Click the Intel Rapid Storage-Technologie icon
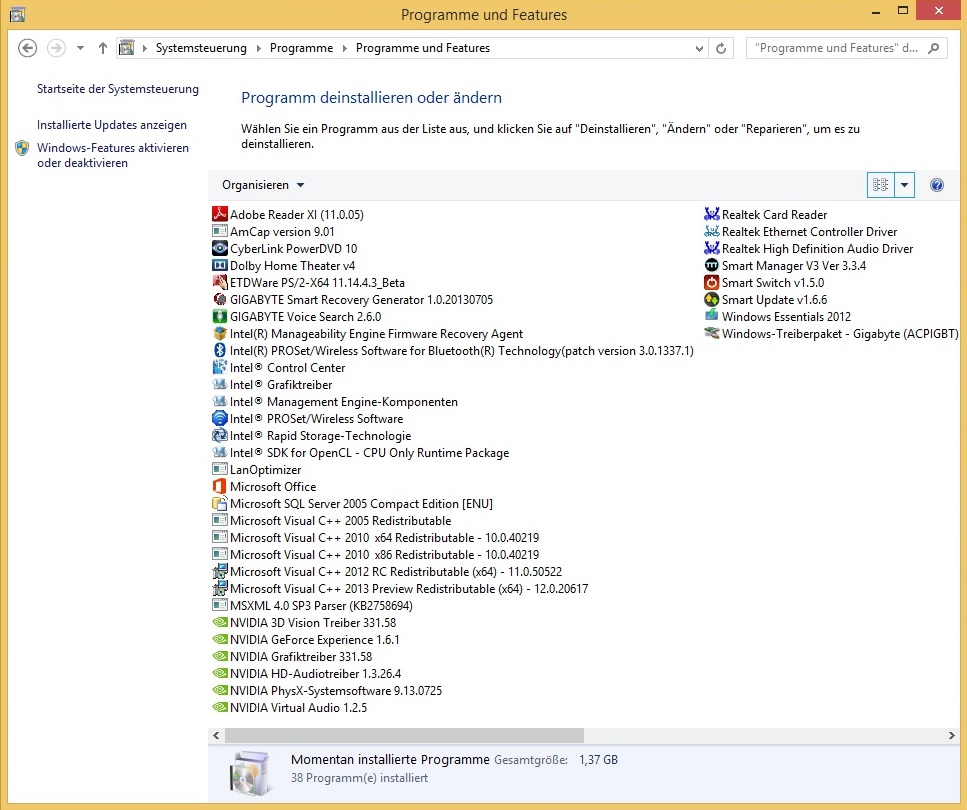Viewport: 967px width, 810px height. point(220,435)
